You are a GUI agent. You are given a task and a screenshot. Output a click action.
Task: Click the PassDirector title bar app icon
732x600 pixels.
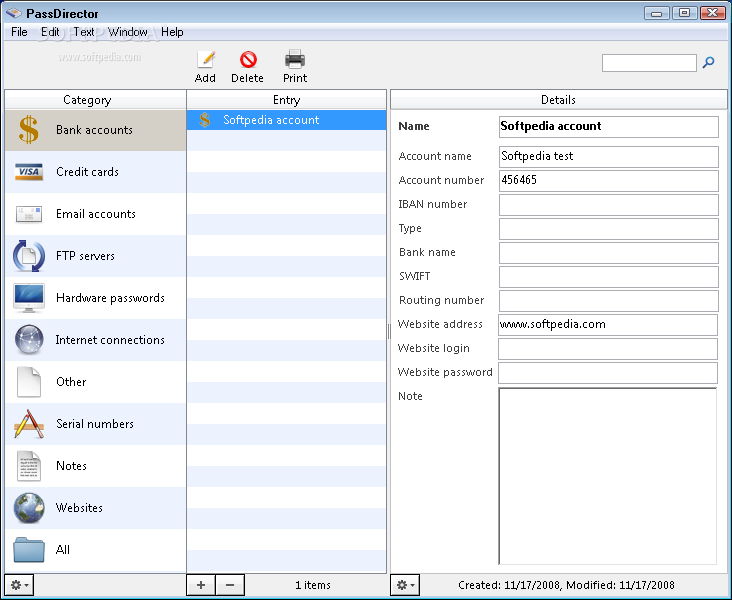pyautogui.click(x=14, y=13)
